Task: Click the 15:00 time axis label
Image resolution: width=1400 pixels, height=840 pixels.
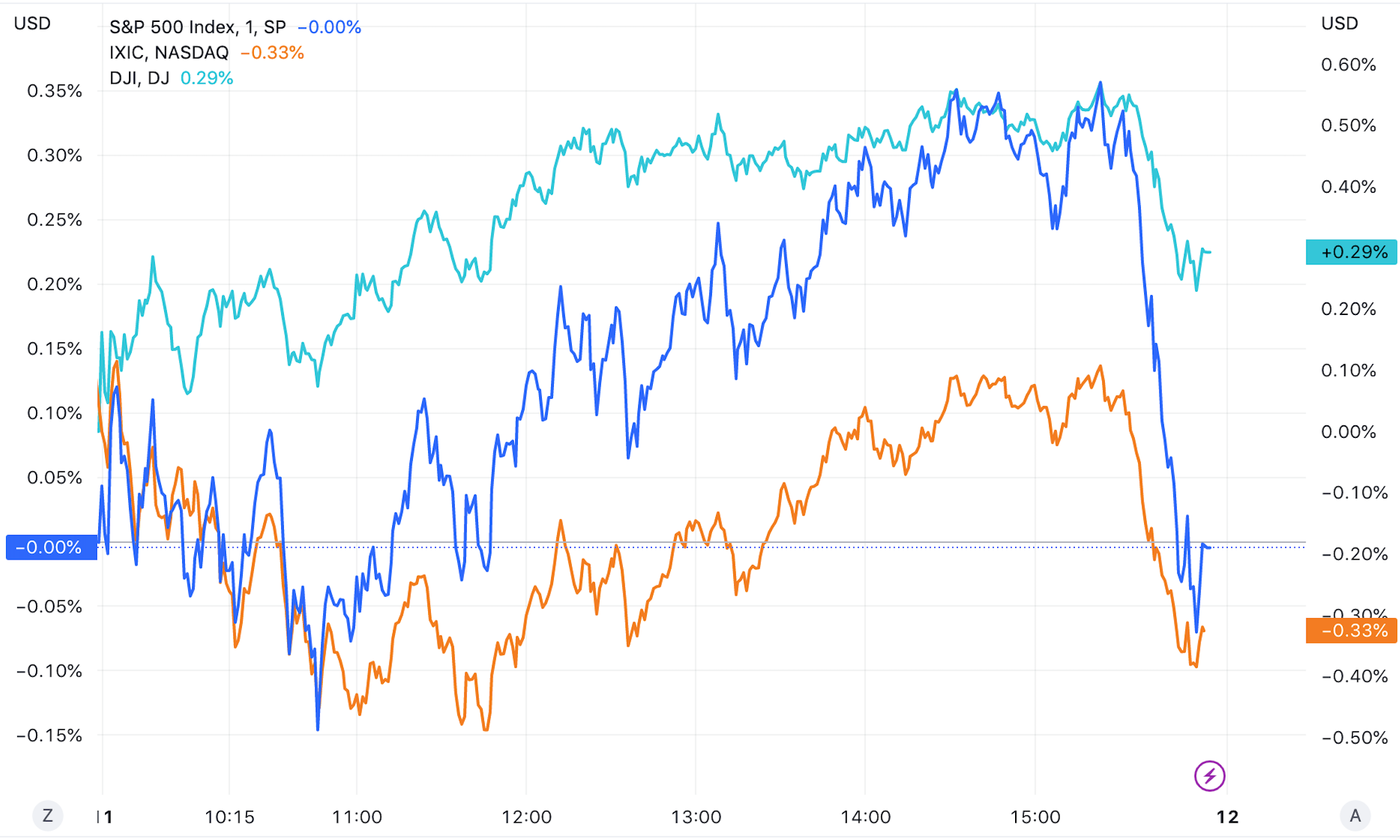Action: click(1035, 817)
